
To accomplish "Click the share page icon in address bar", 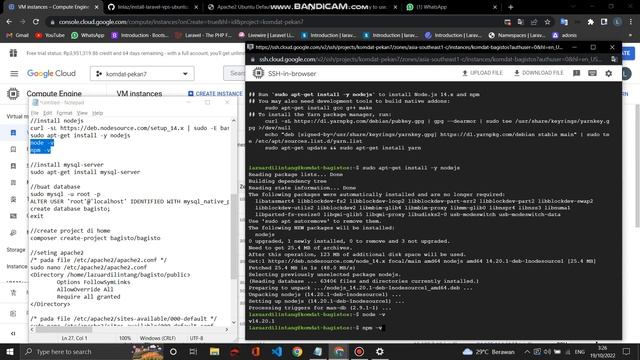I will (534, 22).
